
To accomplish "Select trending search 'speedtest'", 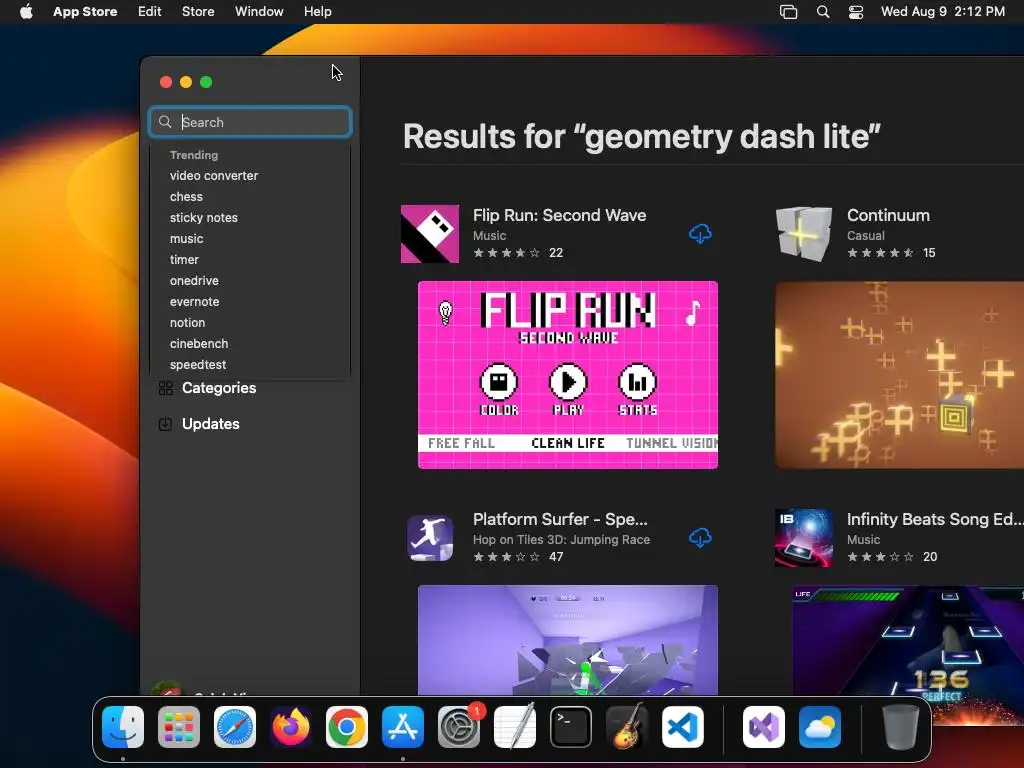I will tap(198, 364).
